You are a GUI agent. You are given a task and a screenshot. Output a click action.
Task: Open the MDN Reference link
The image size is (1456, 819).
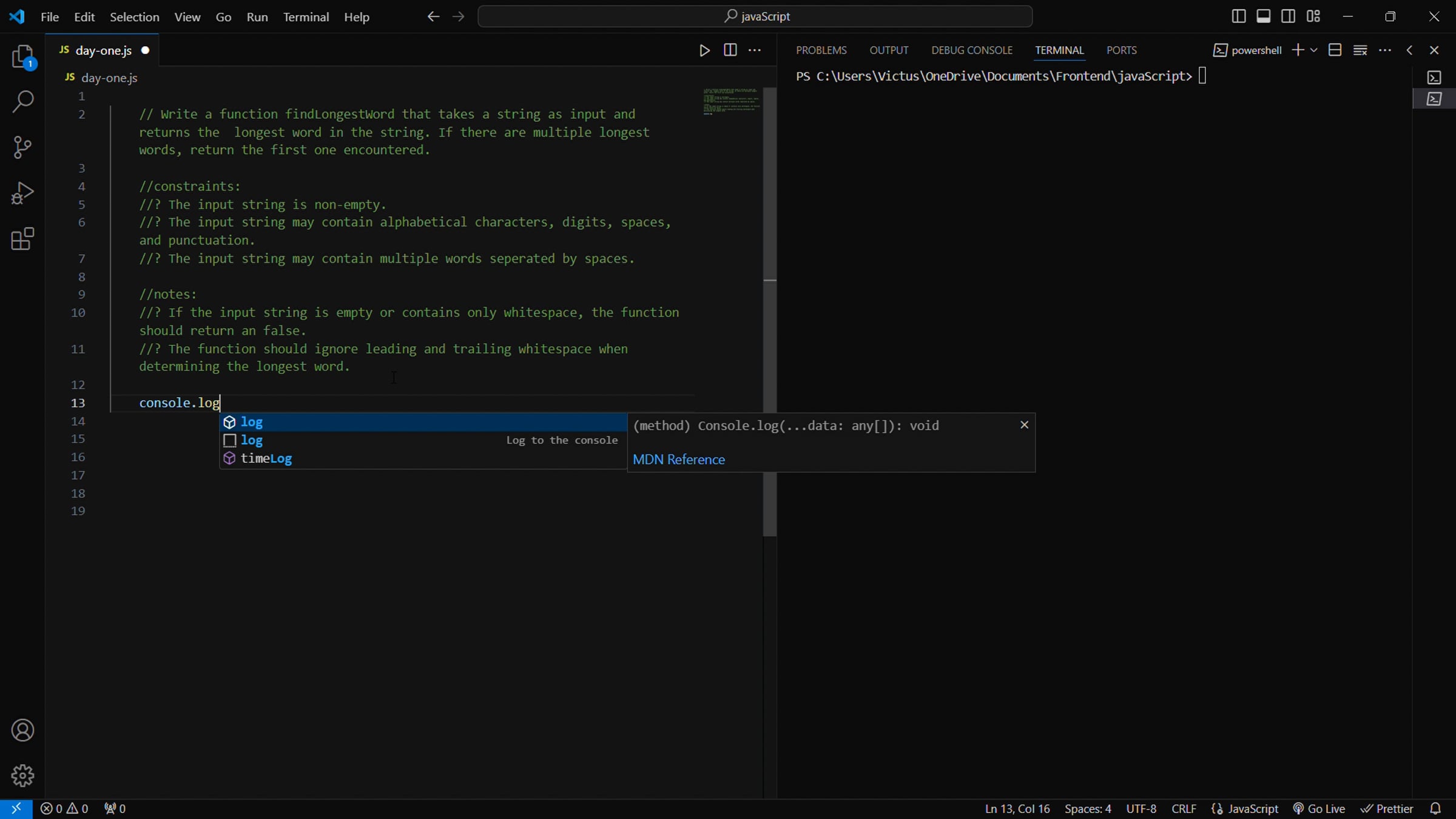point(678,459)
